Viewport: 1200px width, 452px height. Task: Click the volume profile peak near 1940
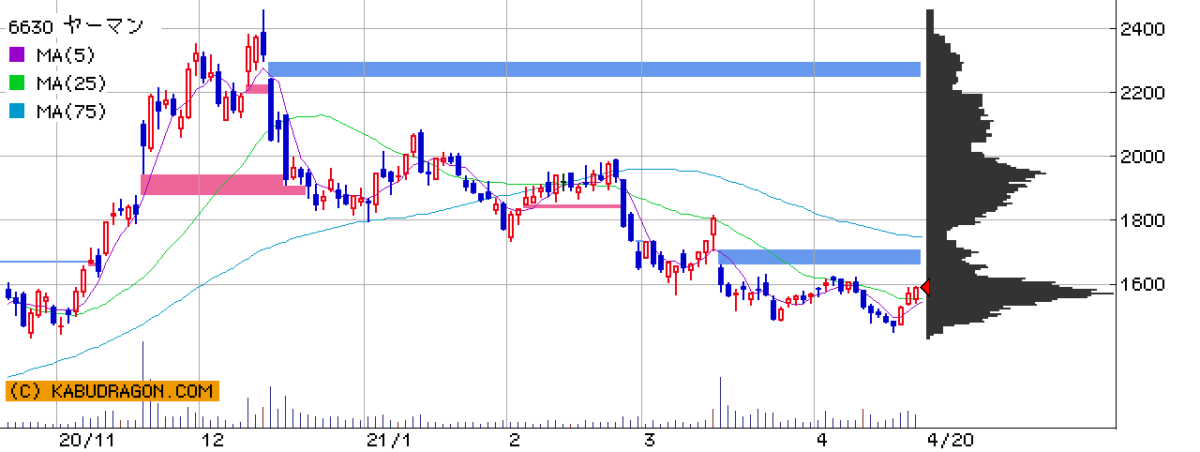[986, 174]
